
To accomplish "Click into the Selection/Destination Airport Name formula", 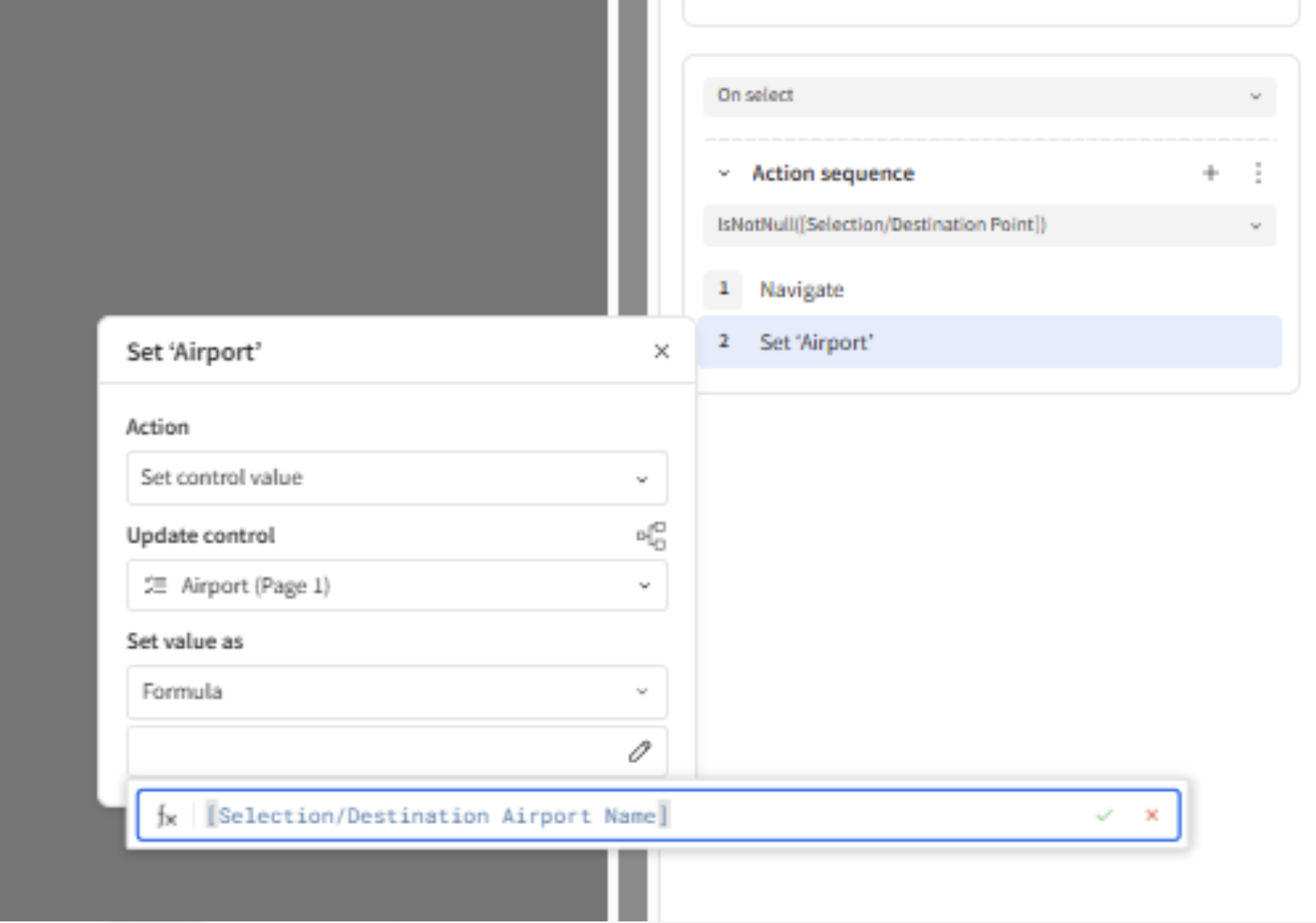I will (437, 816).
